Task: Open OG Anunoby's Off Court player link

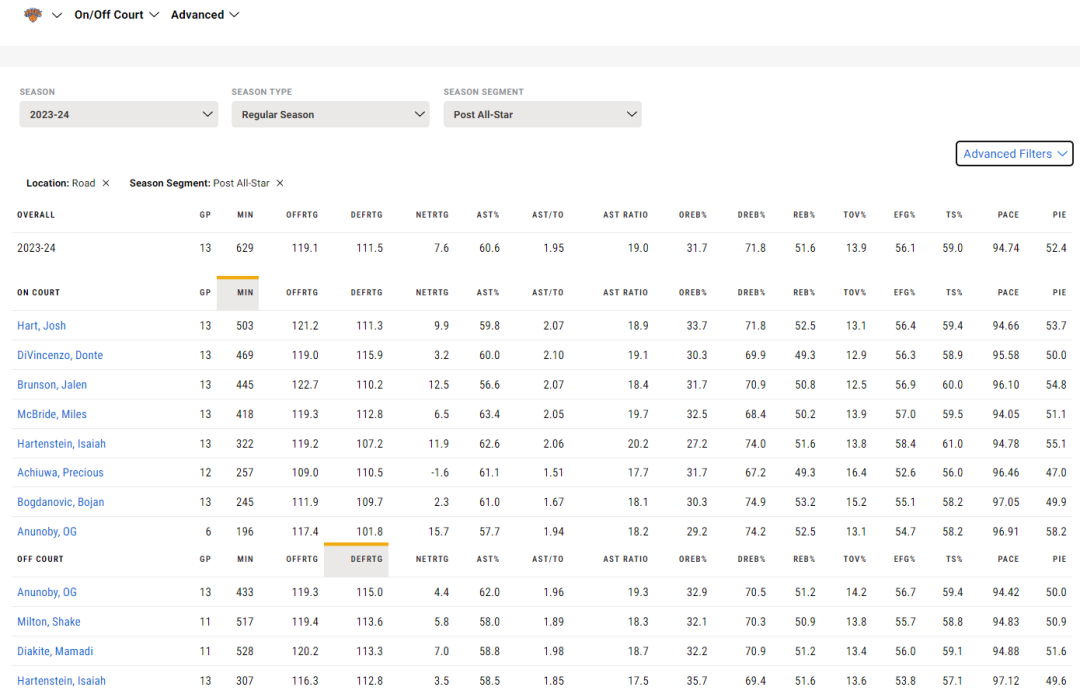Action: click(x=47, y=592)
